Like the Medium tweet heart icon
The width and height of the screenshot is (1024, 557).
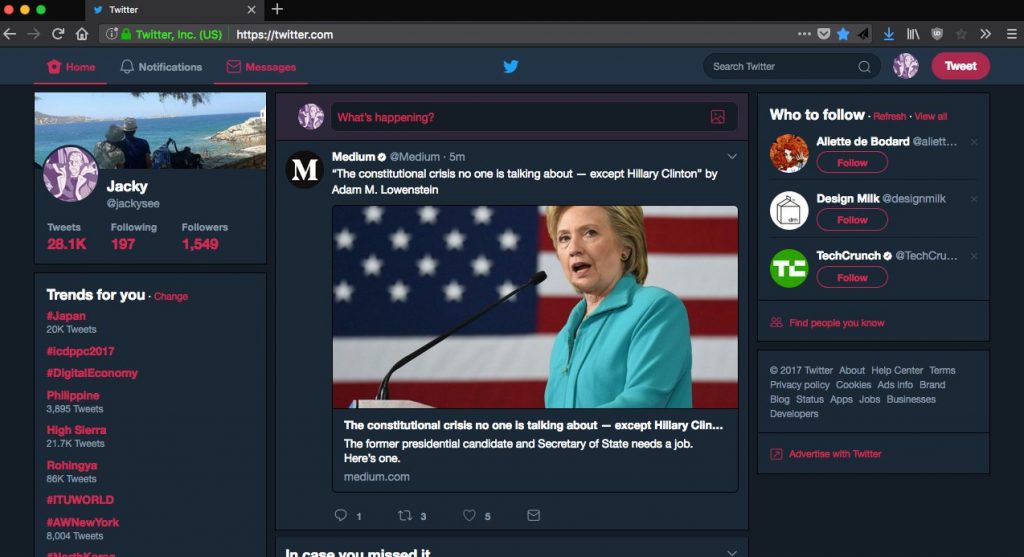(x=469, y=515)
